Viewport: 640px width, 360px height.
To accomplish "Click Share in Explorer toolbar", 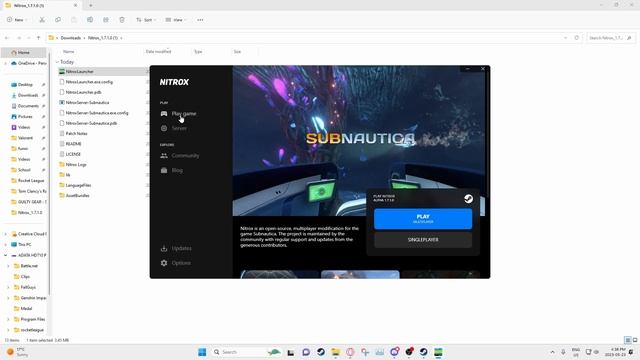I will (106, 20).
